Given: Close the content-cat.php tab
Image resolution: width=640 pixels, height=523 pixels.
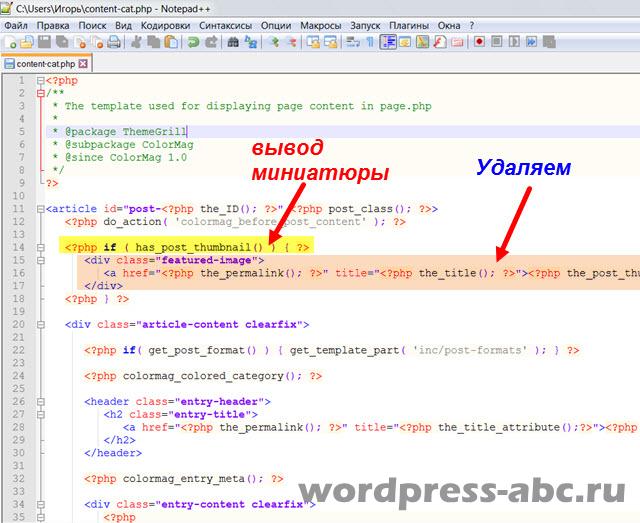Looking at the screenshot, I should [83, 64].
